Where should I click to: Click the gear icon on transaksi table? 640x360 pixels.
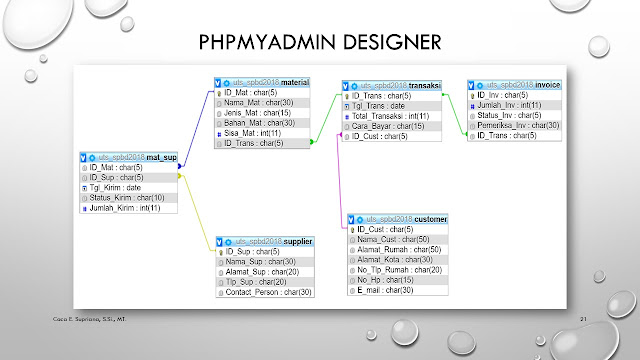point(354,86)
